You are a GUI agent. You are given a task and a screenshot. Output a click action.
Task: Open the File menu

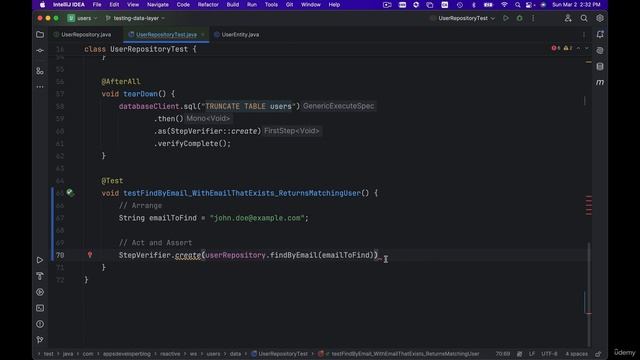(x=97, y=5)
